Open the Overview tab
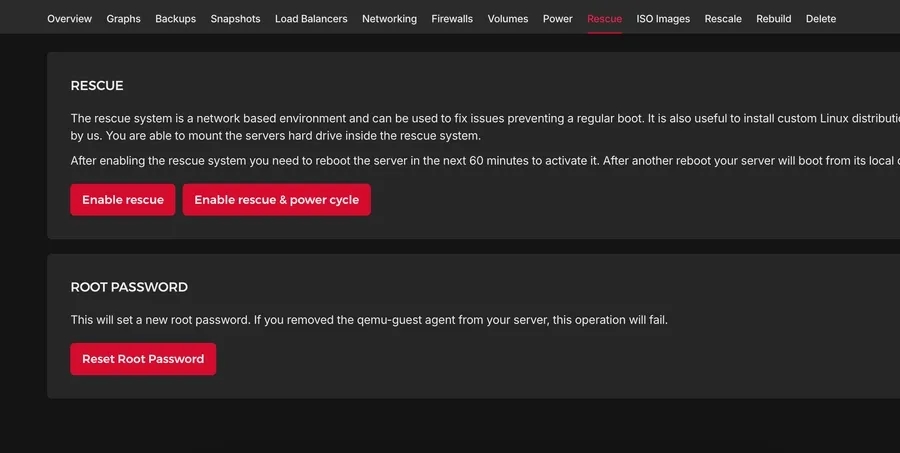 (x=69, y=19)
